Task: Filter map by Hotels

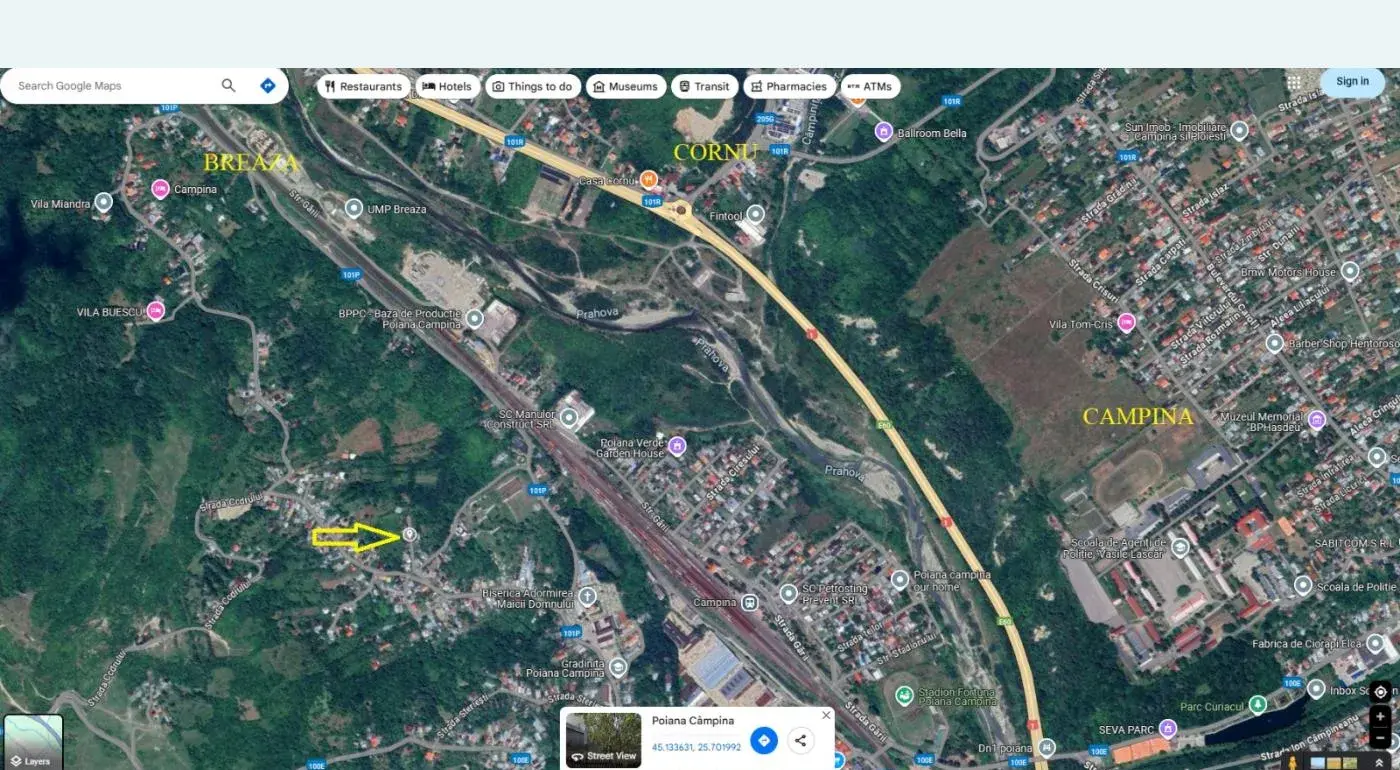Action: [x=447, y=87]
